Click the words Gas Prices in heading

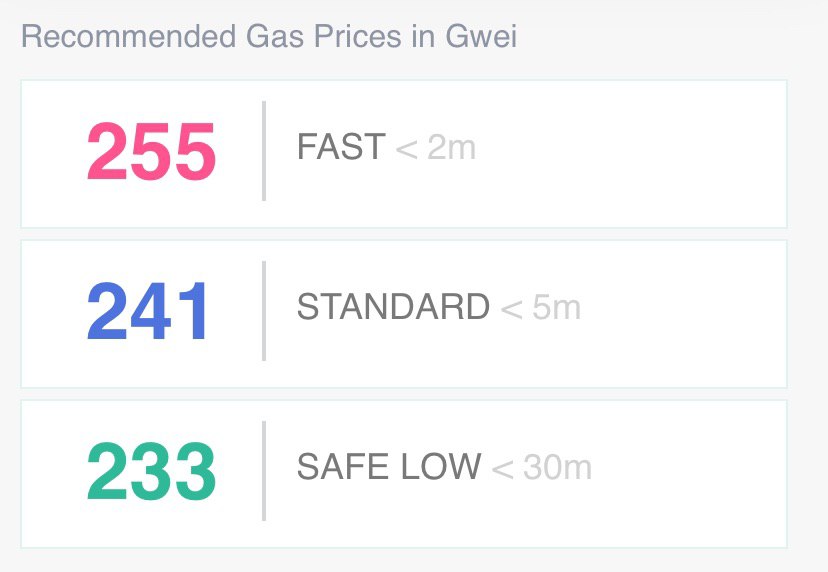324,36
